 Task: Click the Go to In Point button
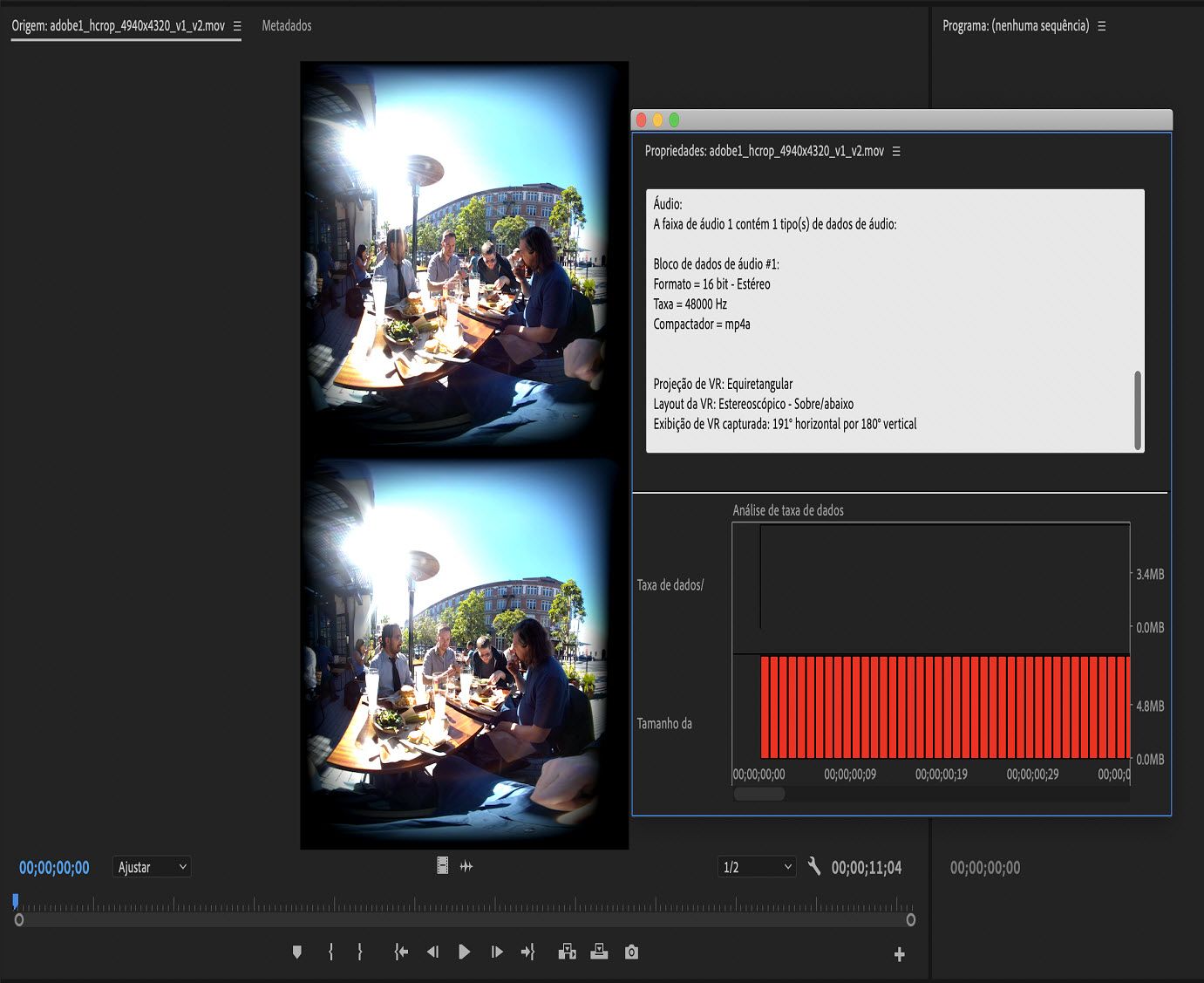[400, 952]
